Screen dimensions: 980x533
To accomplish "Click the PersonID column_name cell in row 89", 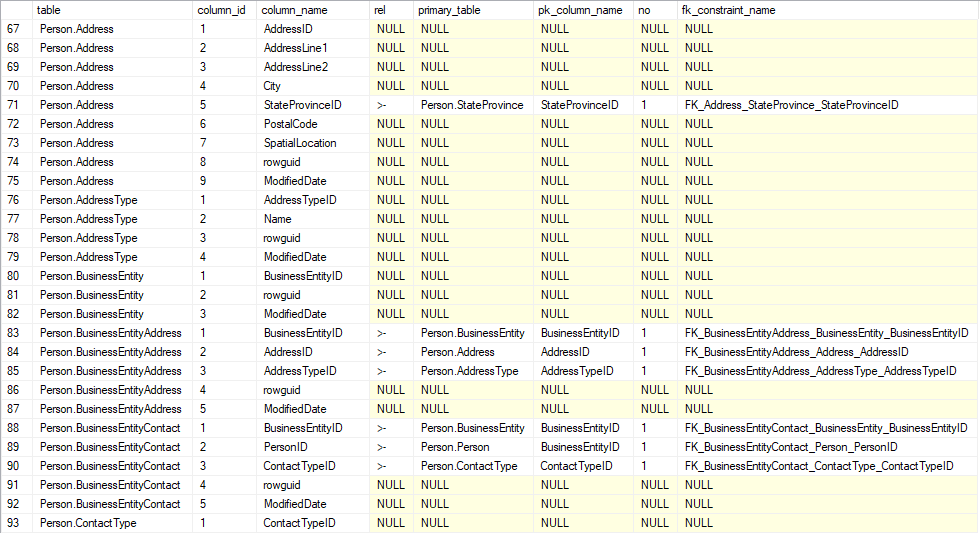I will tap(285, 447).
